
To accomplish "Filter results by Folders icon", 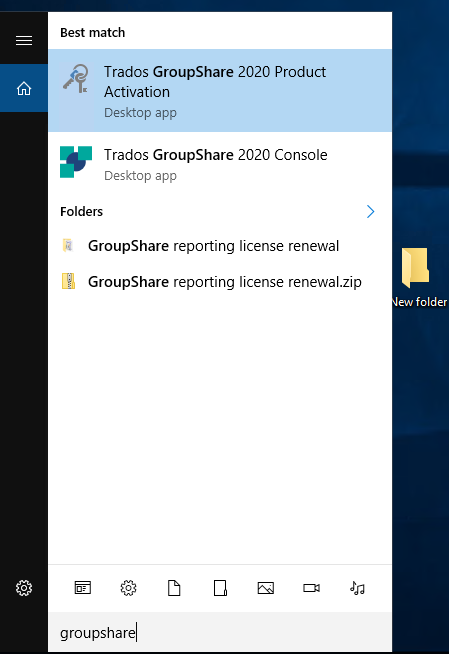I will [x=220, y=588].
